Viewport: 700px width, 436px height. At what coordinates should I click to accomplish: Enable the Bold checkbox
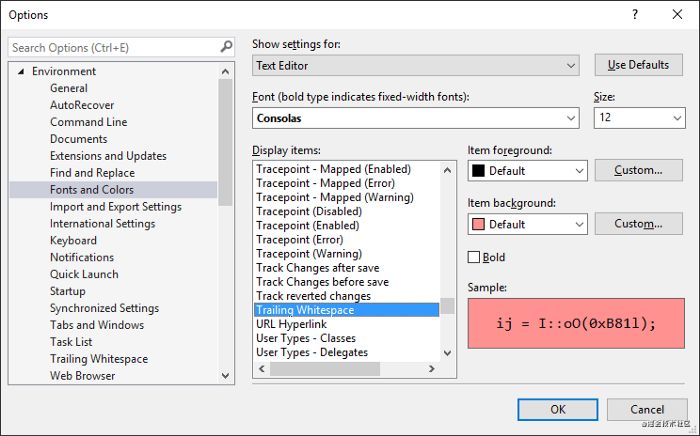474,257
